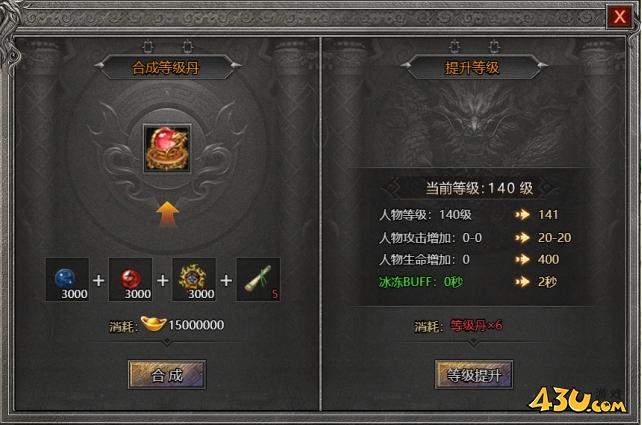Select the bamboo scroll material slot

[258, 280]
